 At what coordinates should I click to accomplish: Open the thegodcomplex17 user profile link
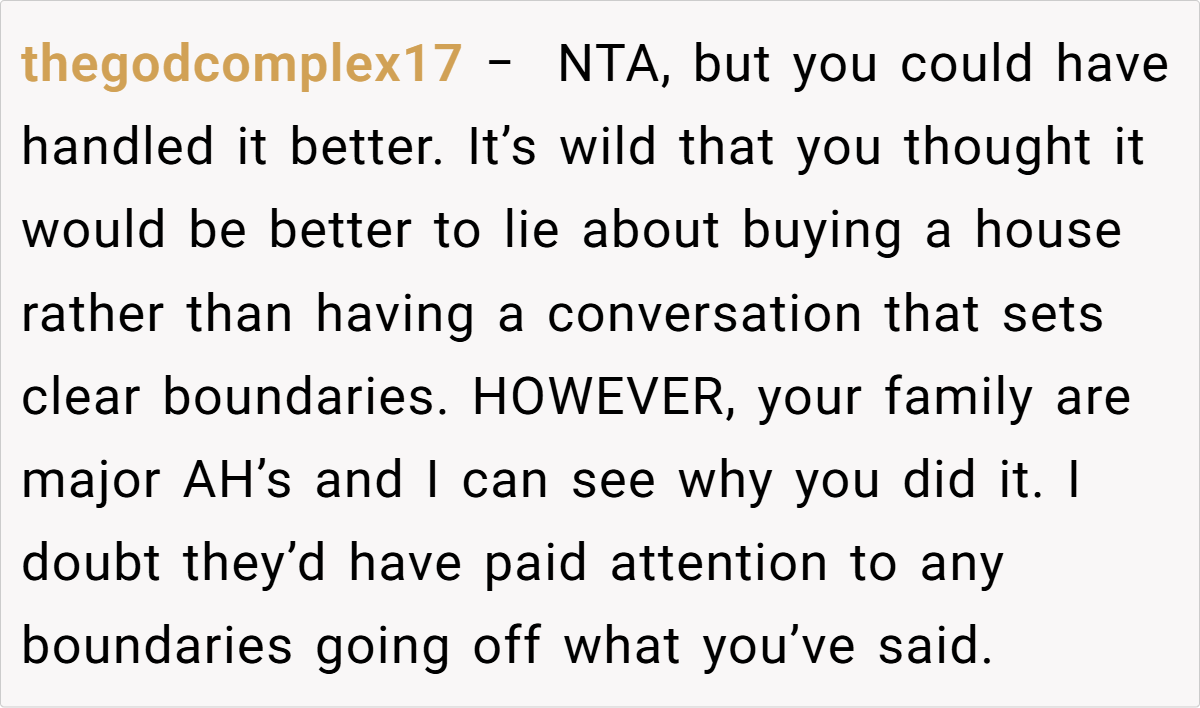click(241, 66)
